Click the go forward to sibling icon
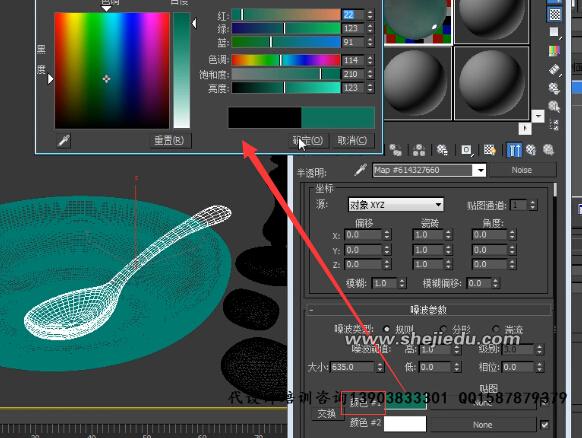582x438 pixels. 548,150
